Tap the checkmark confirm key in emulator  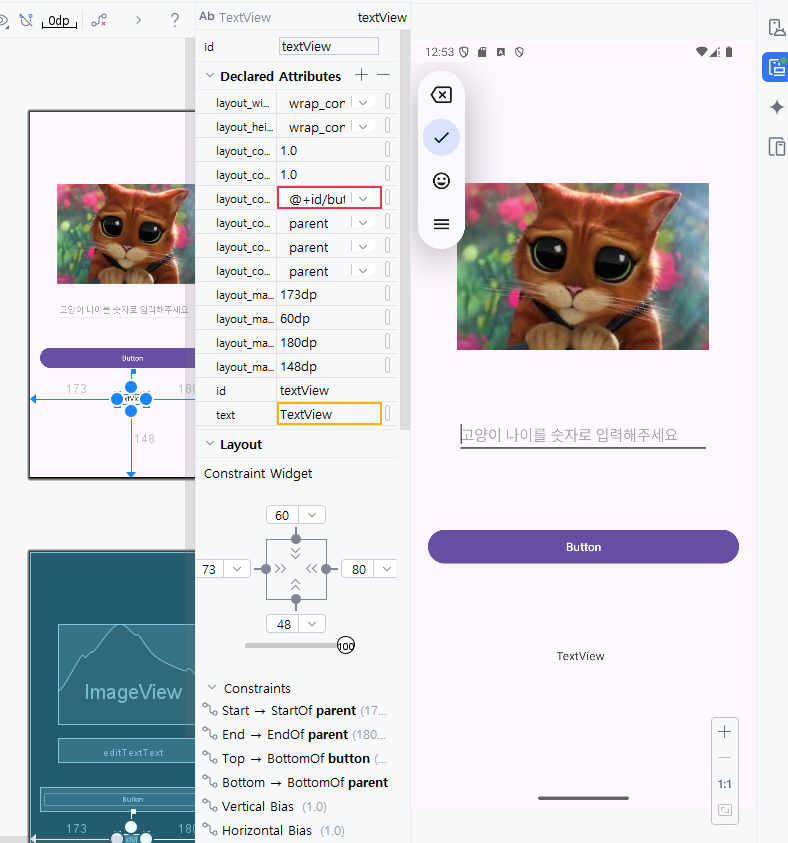point(441,138)
